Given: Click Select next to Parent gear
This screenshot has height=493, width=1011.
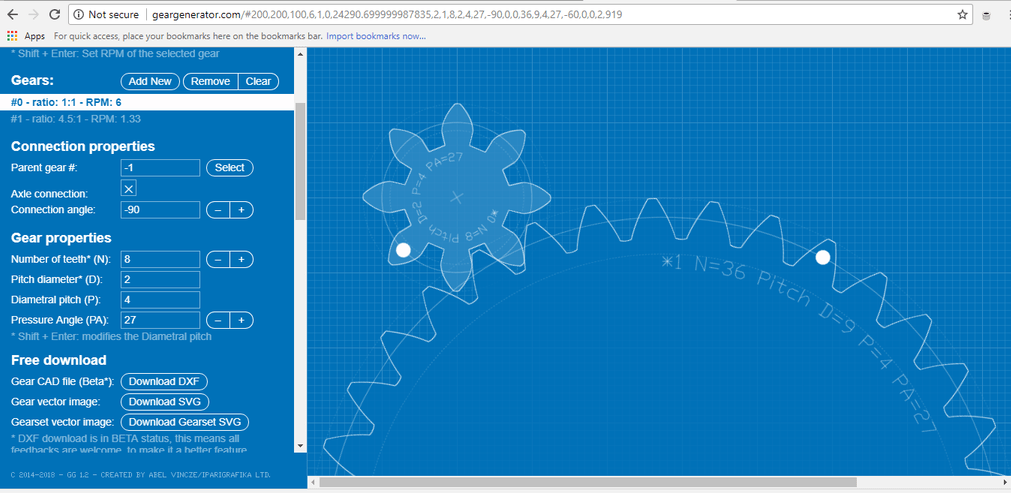Looking at the screenshot, I should click(230, 168).
